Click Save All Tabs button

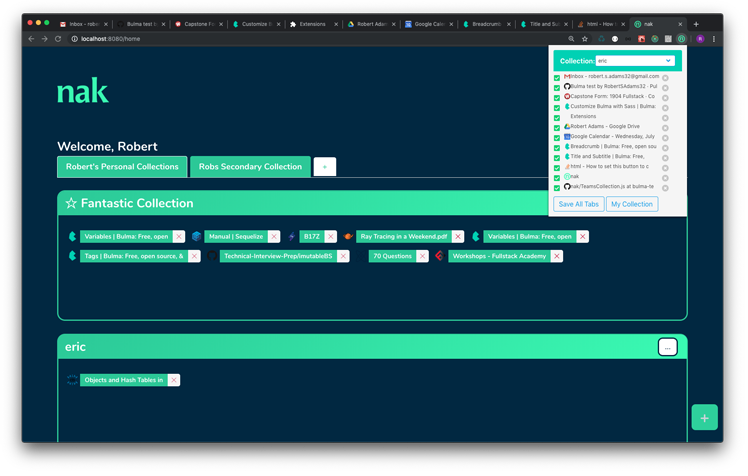579,204
